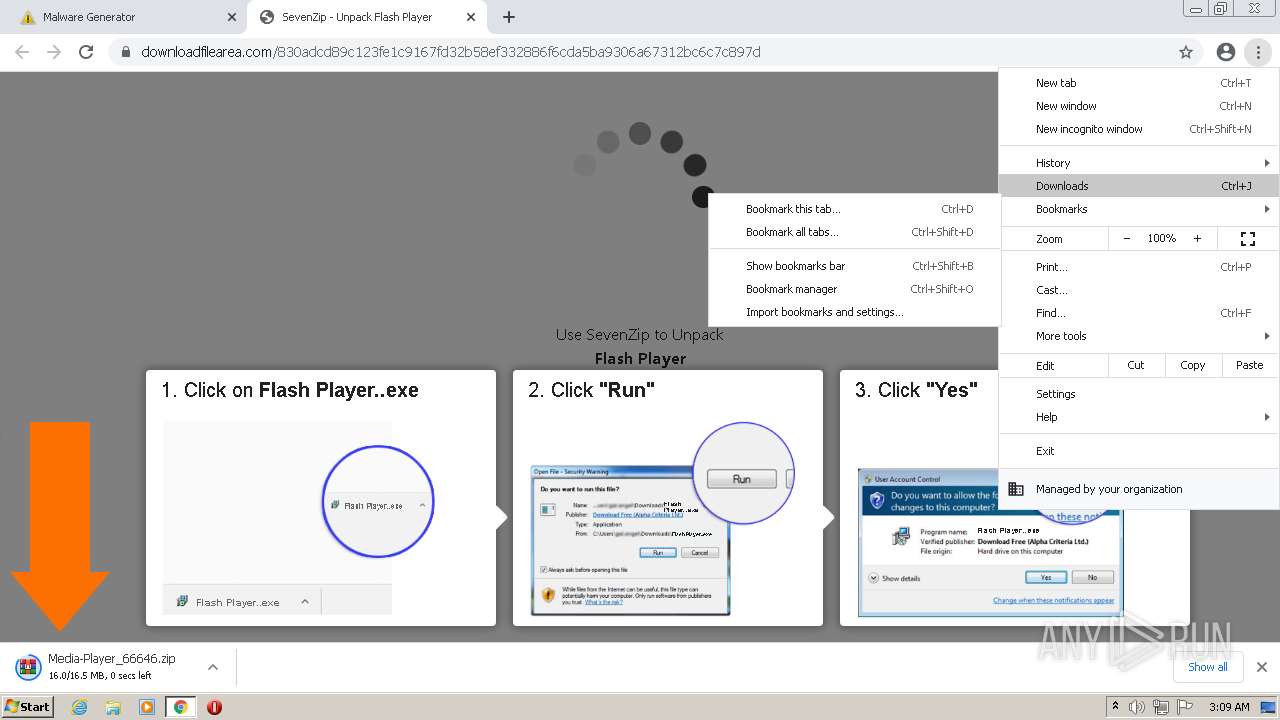Click the taskbar clock 3:09 AM

click(1229, 707)
